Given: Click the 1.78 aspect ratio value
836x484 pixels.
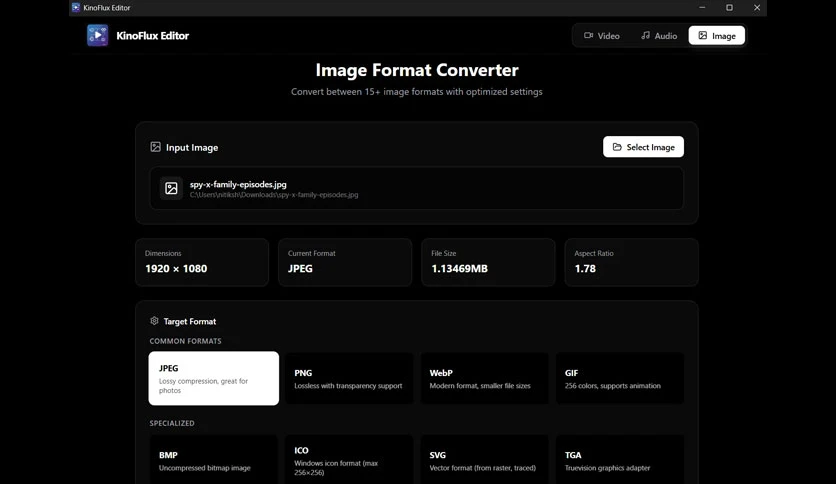Looking at the screenshot, I should 585,269.
